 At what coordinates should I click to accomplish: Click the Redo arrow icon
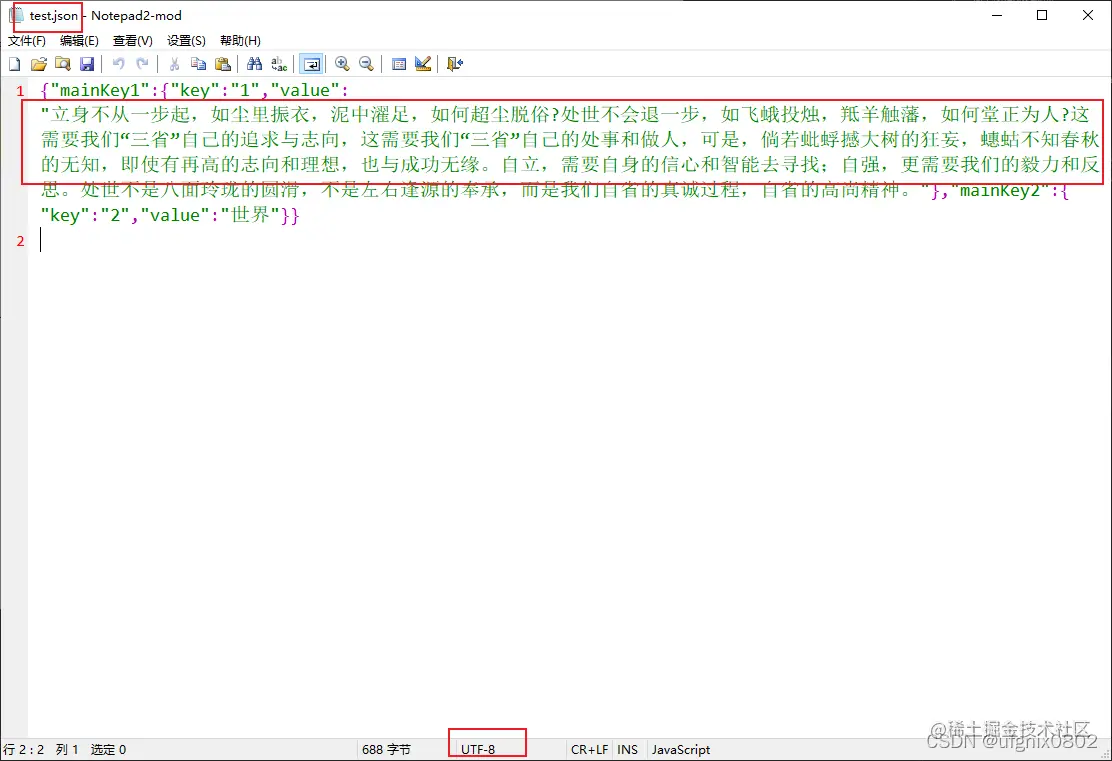(x=142, y=65)
